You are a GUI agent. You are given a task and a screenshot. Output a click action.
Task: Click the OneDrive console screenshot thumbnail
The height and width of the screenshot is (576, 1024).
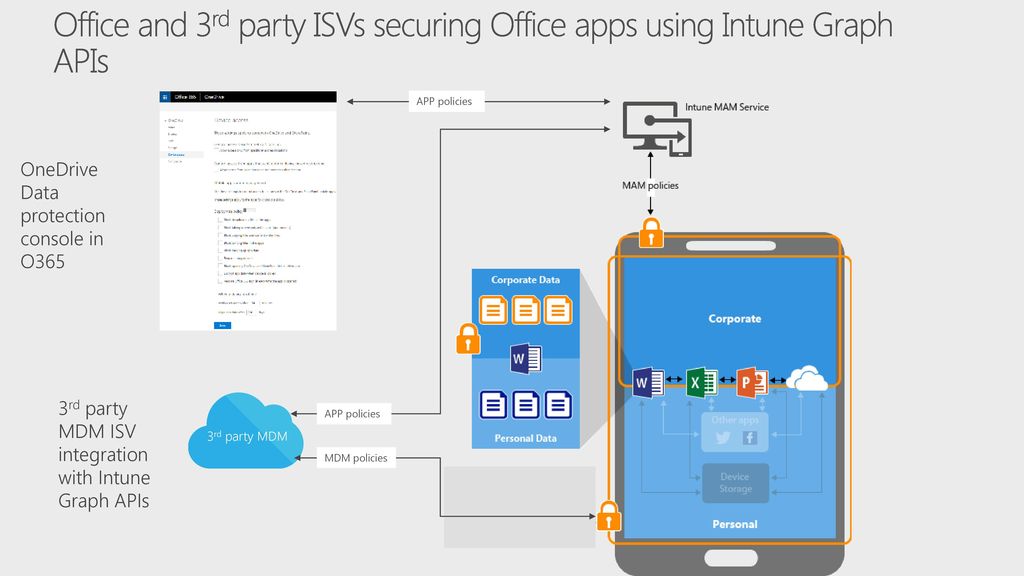click(x=248, y=211)
